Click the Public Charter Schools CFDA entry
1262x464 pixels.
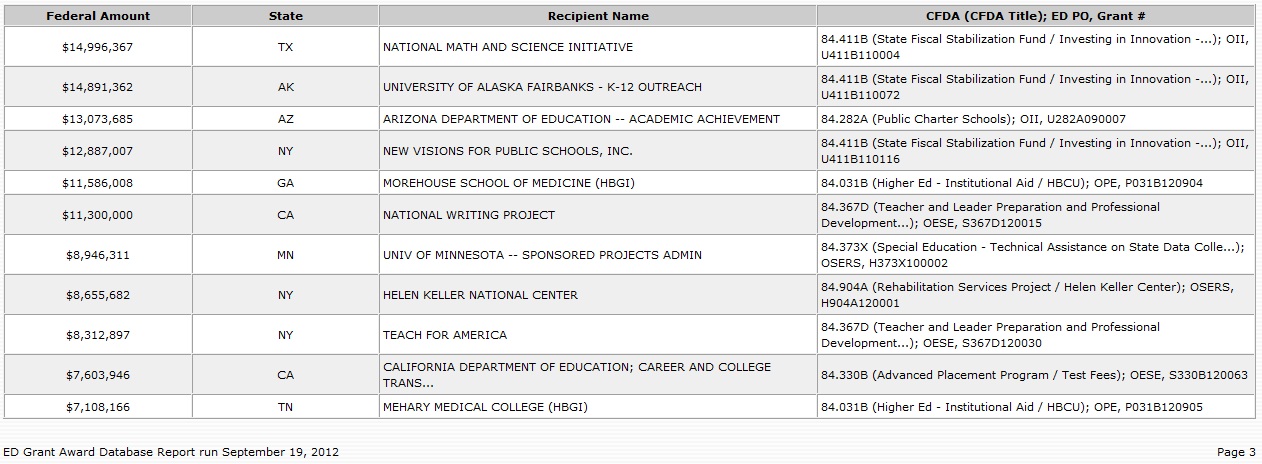click(x=973, y=119)
